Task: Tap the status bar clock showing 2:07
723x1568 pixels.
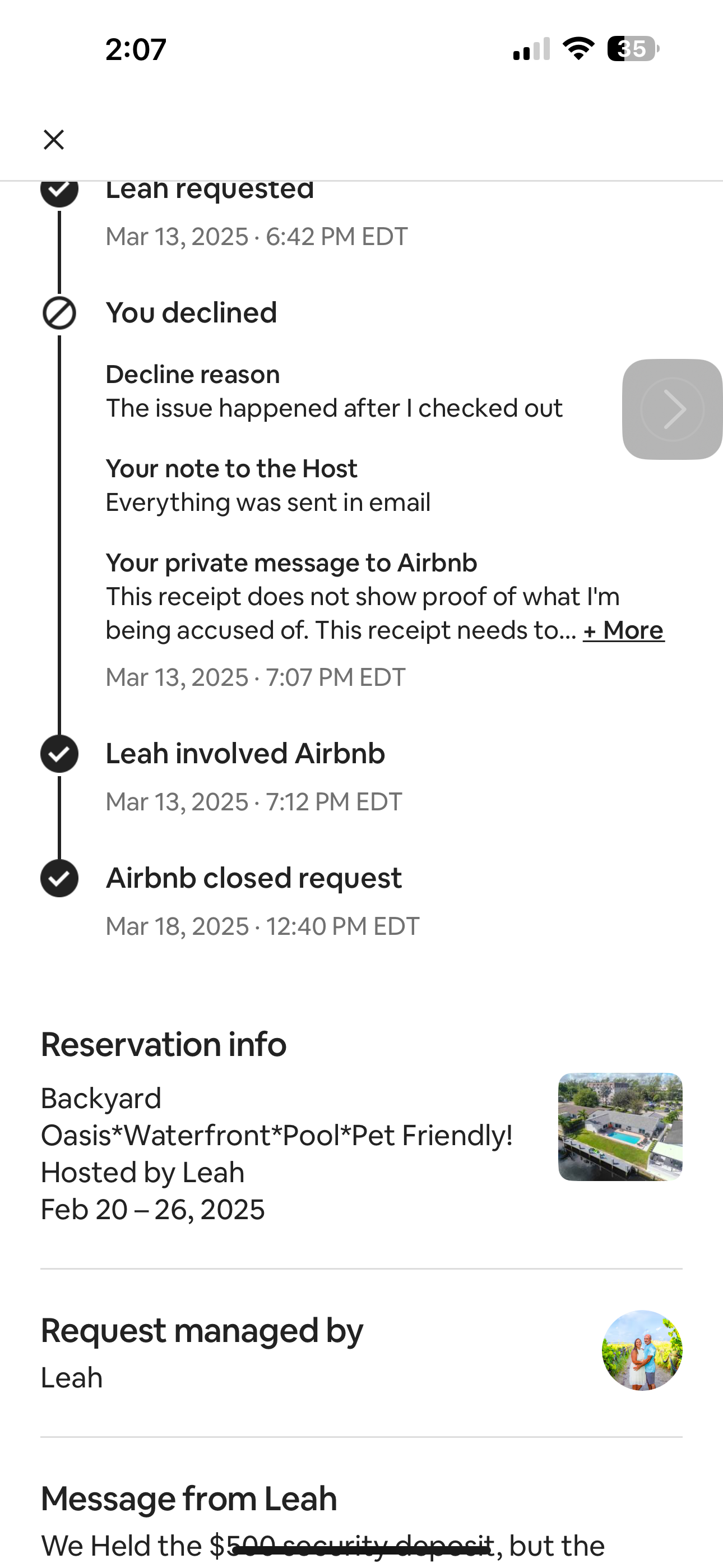Action: click(135, 49)
